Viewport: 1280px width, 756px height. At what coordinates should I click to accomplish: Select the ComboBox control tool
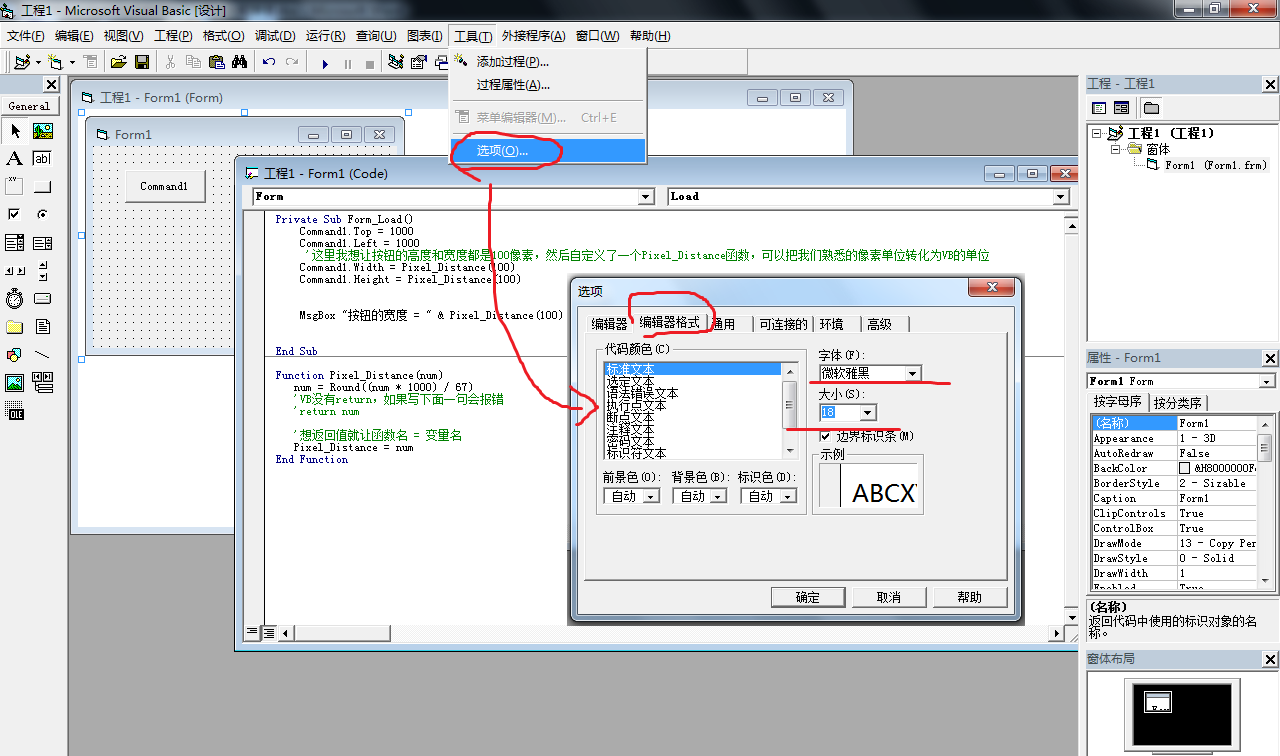(x=15, y=243)
